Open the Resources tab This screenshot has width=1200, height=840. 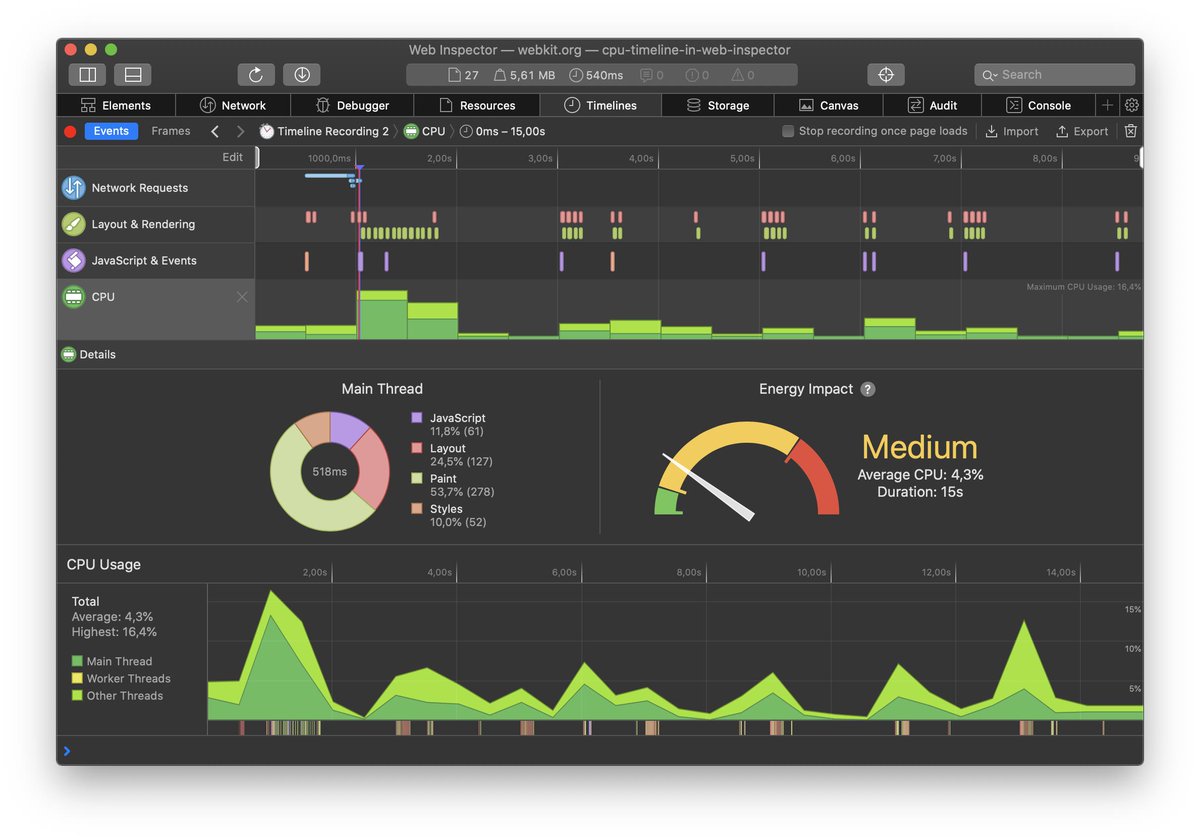(477, 105)
